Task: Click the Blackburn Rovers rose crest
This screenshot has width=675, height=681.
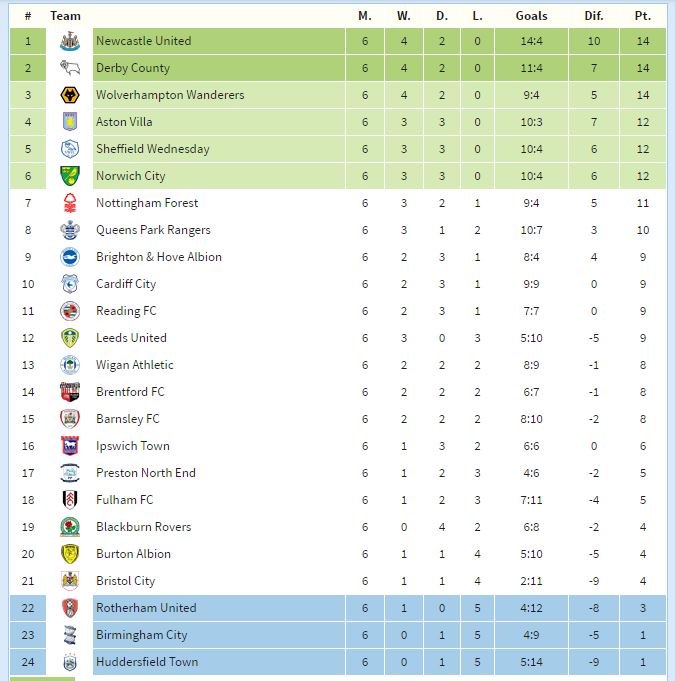Action: coord(69,527)
